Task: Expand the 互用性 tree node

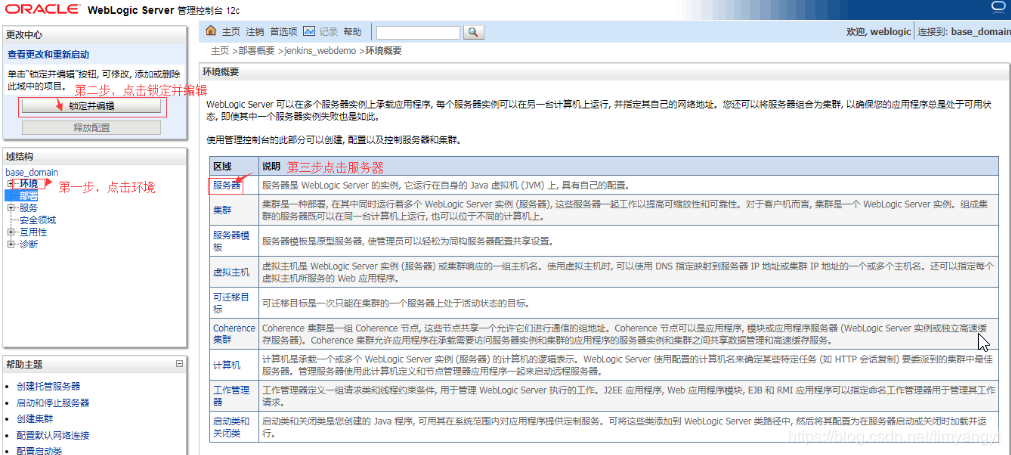Action: (x=10, y=232)
